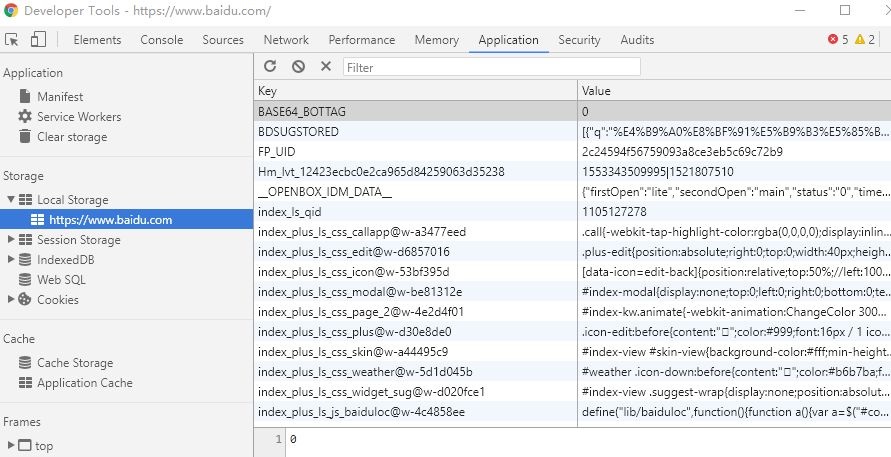Expand the Cookies tree node
This screenshot has height=457, width=891.
pos(11,300)
